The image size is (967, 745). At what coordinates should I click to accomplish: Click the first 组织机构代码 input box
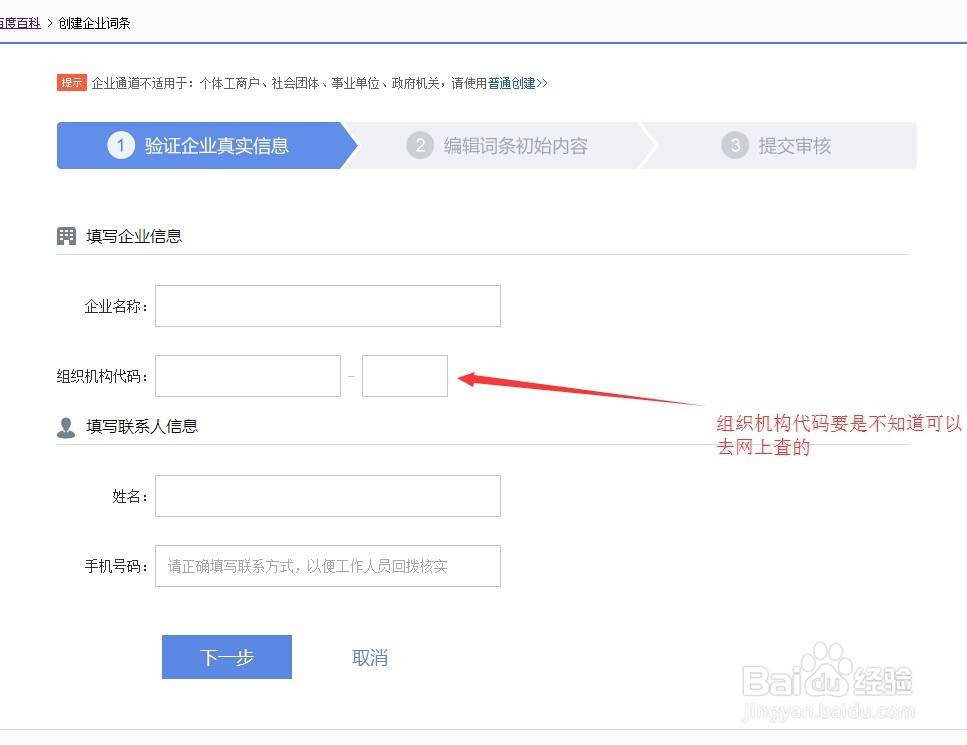click(247, 375)
